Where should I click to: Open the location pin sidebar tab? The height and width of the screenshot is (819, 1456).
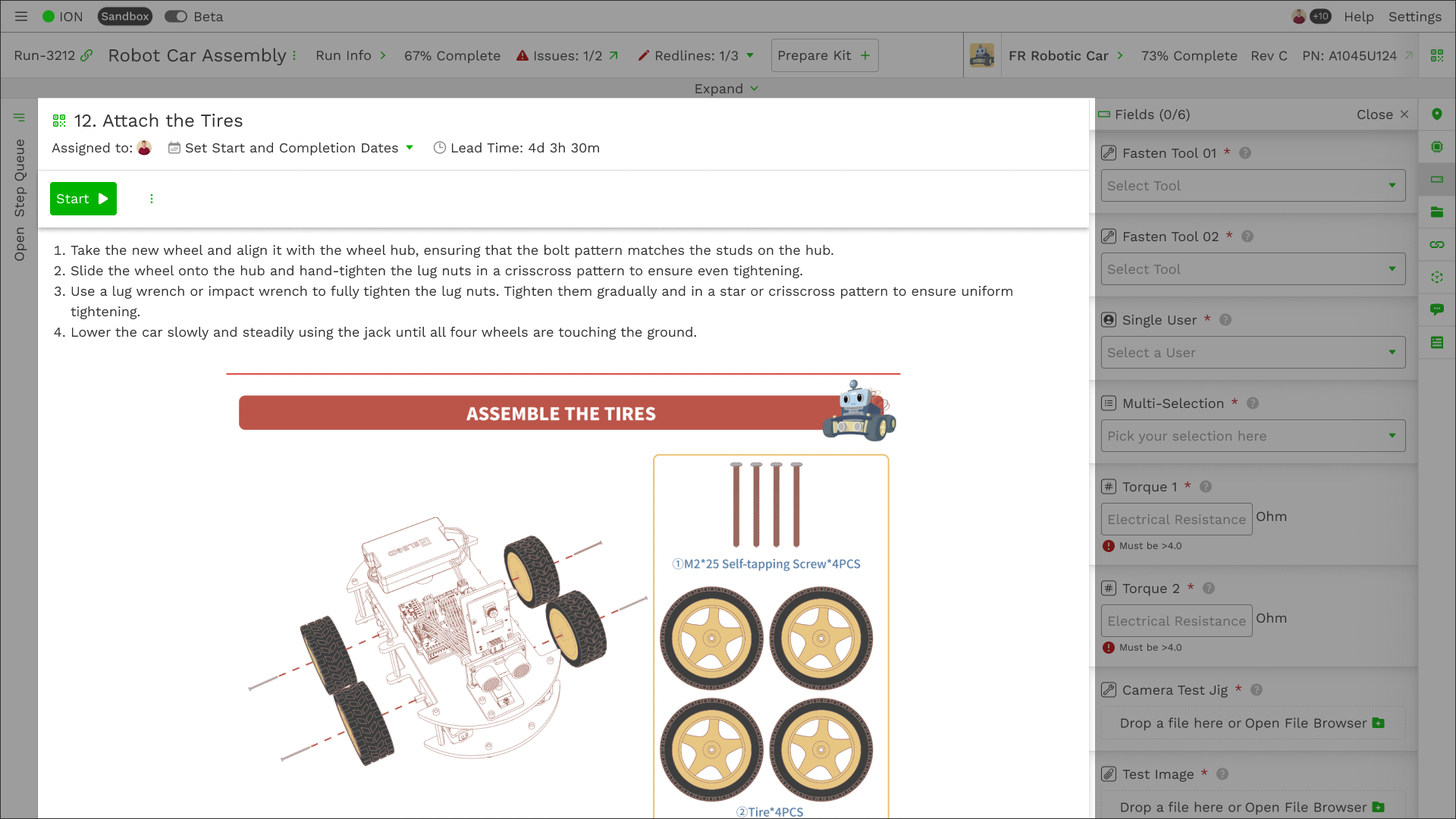[1437, 115]
